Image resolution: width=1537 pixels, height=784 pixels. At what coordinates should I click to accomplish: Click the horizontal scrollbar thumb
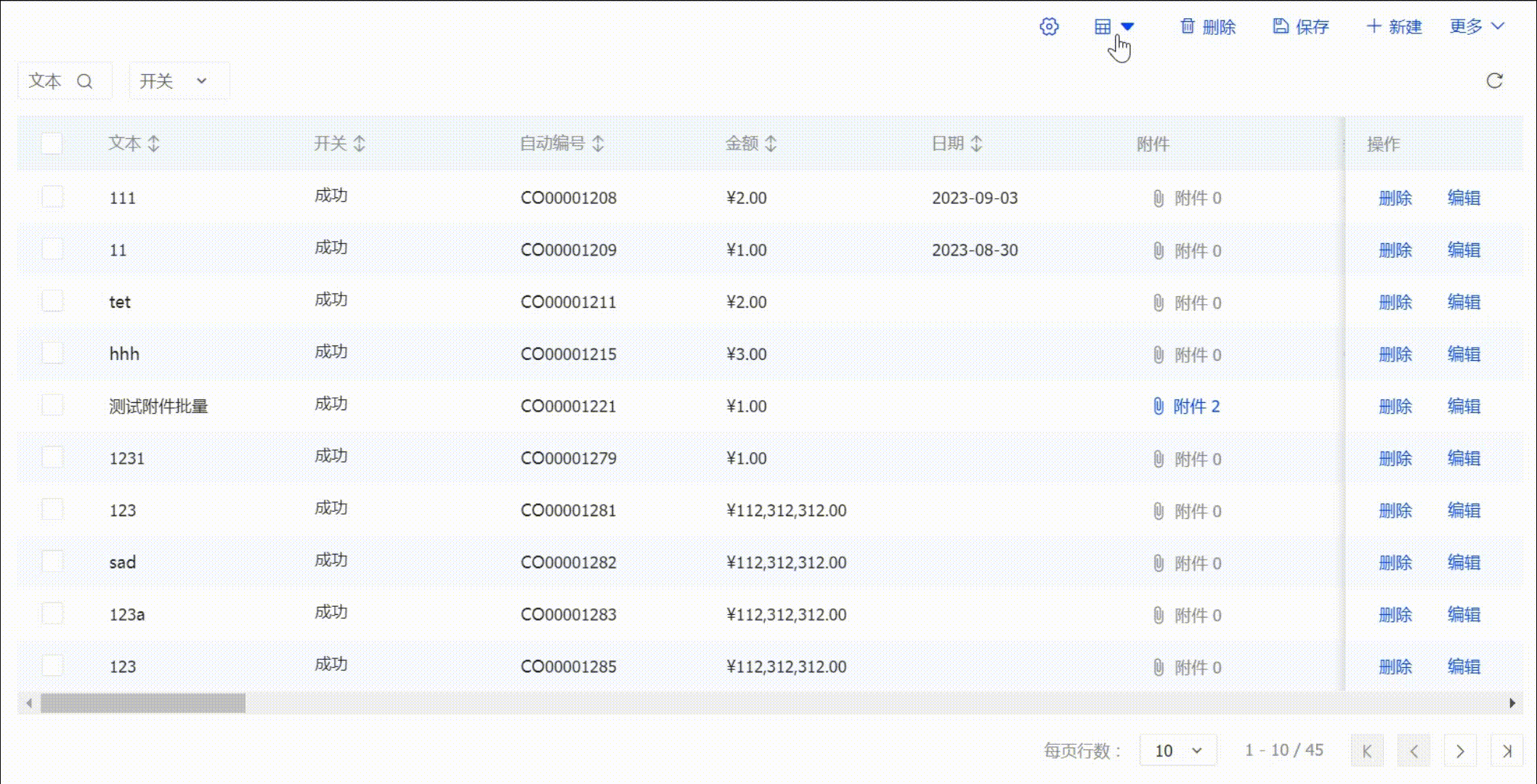[x=143, y=703]
